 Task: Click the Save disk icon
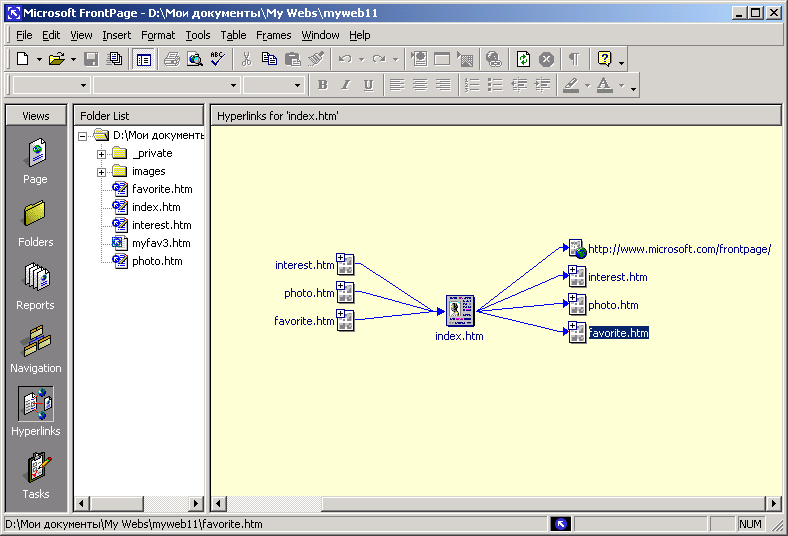(91, 59)
